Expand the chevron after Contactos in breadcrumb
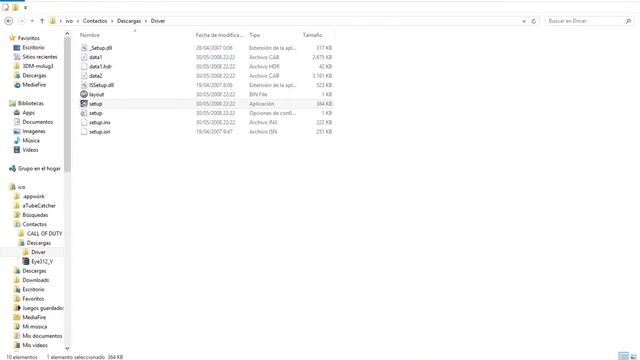 coord(112,21)
